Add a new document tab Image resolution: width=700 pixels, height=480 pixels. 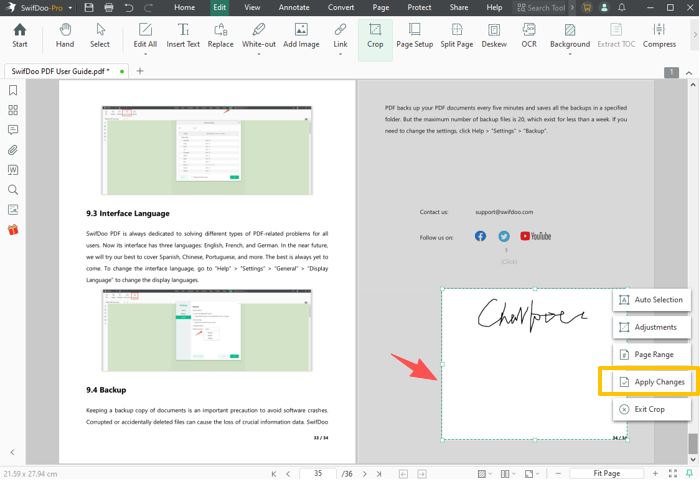140,71
